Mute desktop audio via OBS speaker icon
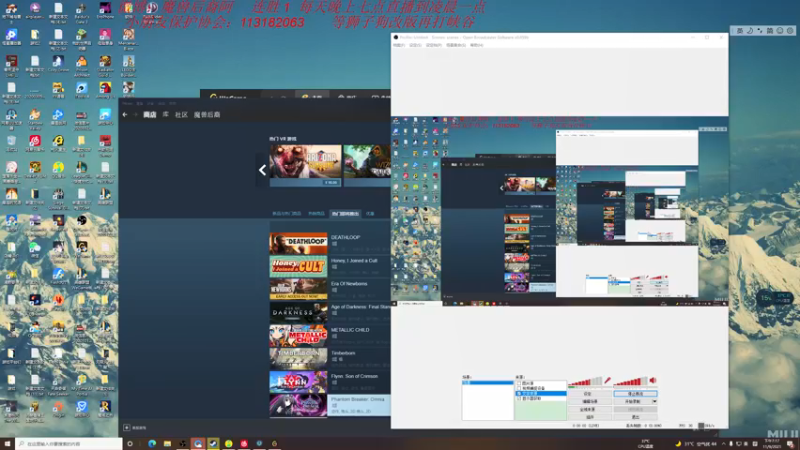 click(x=653, y=380)
